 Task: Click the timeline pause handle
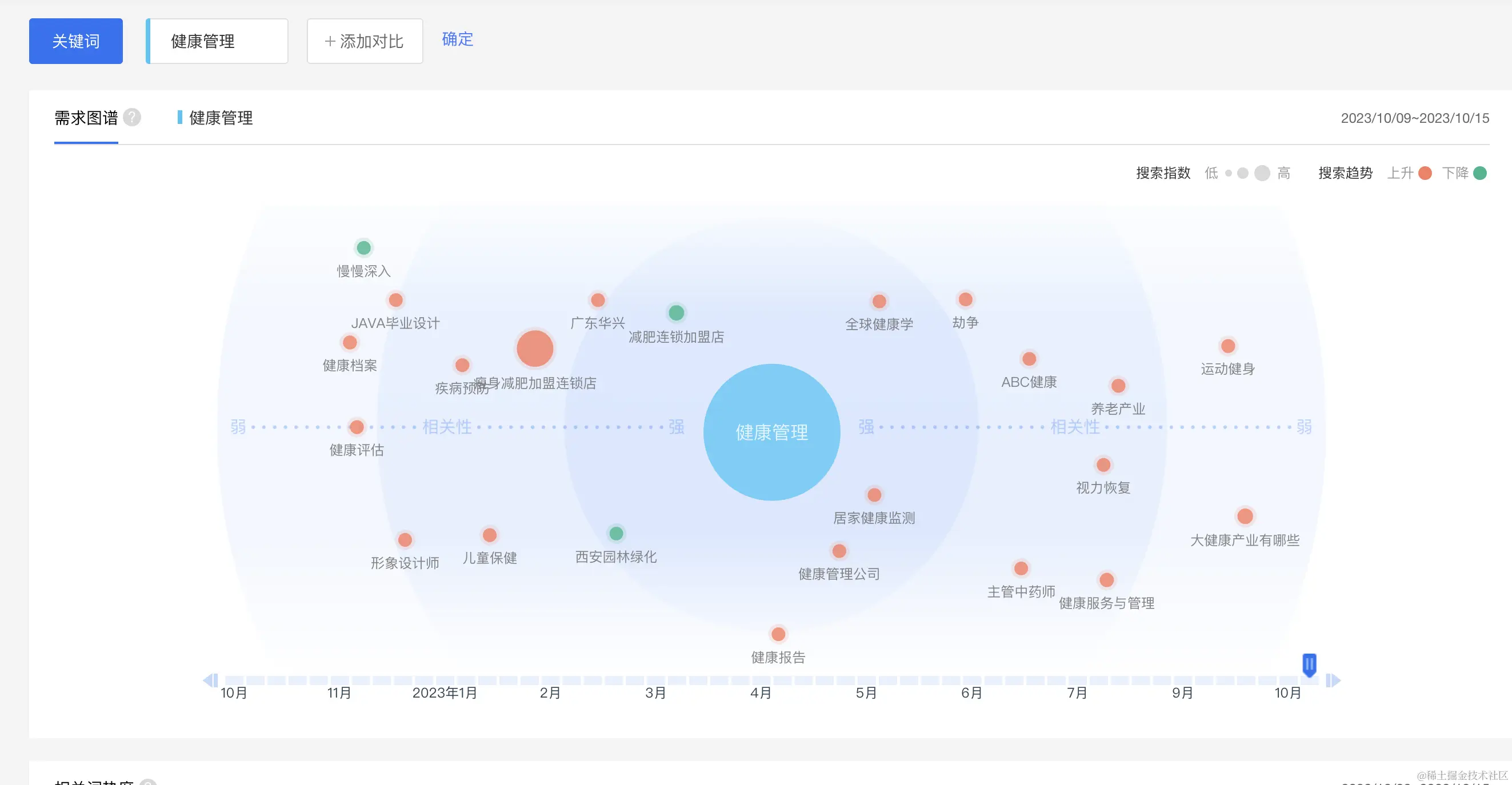(x=1309, y=664)
